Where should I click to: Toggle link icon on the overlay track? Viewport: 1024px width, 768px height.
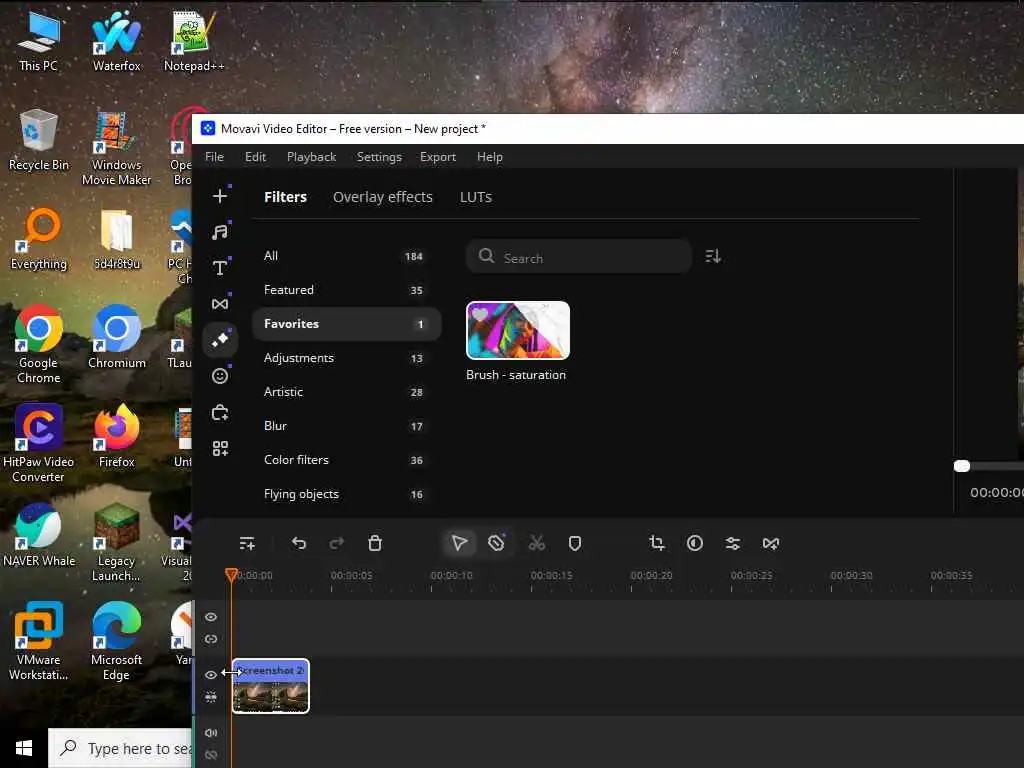pyautogui.click(x=211, y=639)
